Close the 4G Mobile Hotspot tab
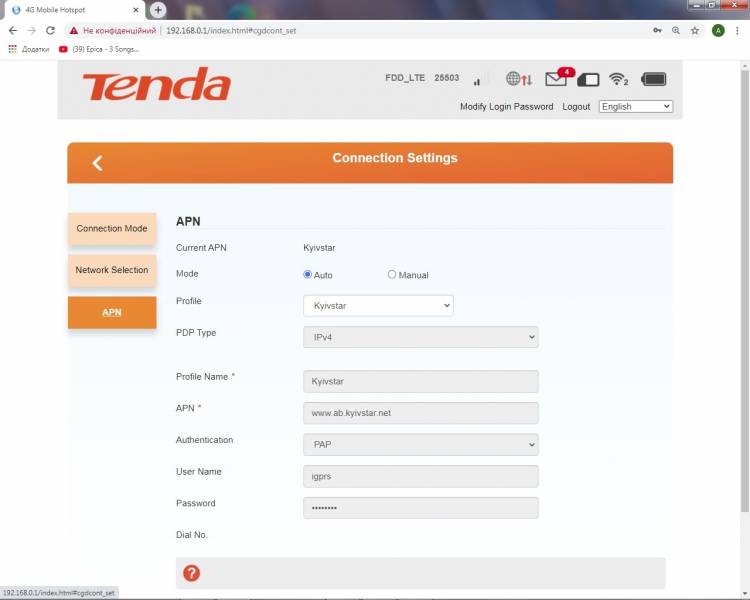The image size is (750, 600). pos(136,10)
